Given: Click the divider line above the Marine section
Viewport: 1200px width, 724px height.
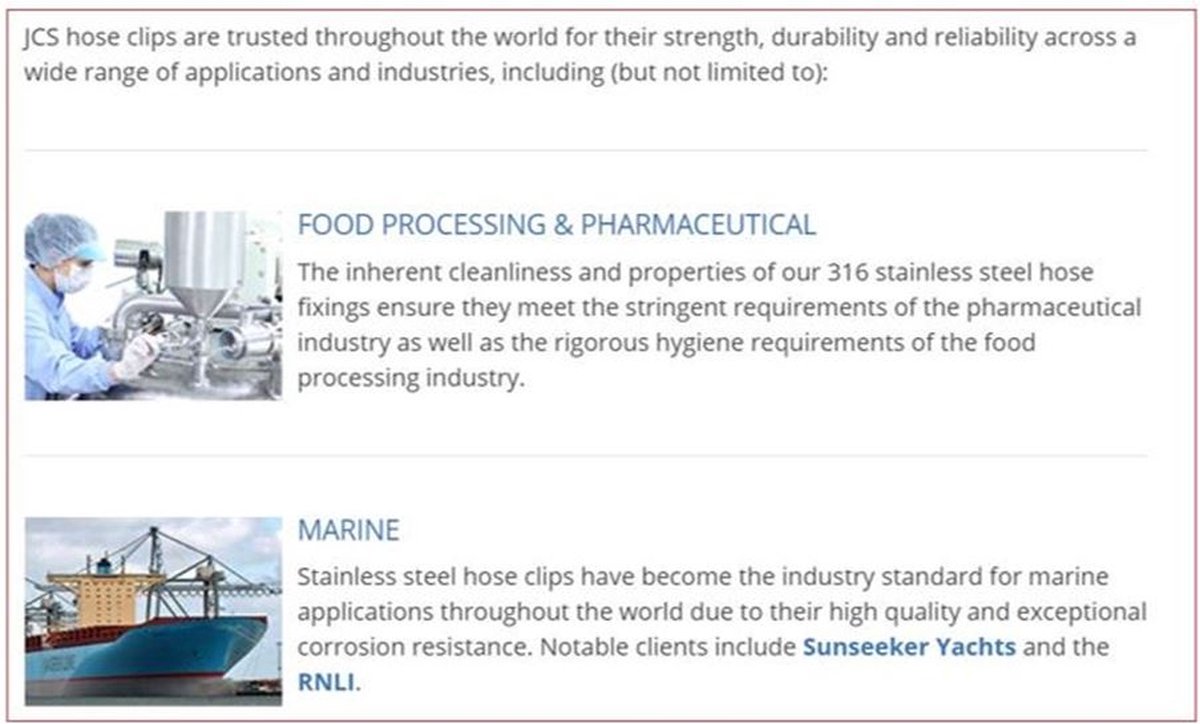Looking at the screenshot, I should pos(586,457).
